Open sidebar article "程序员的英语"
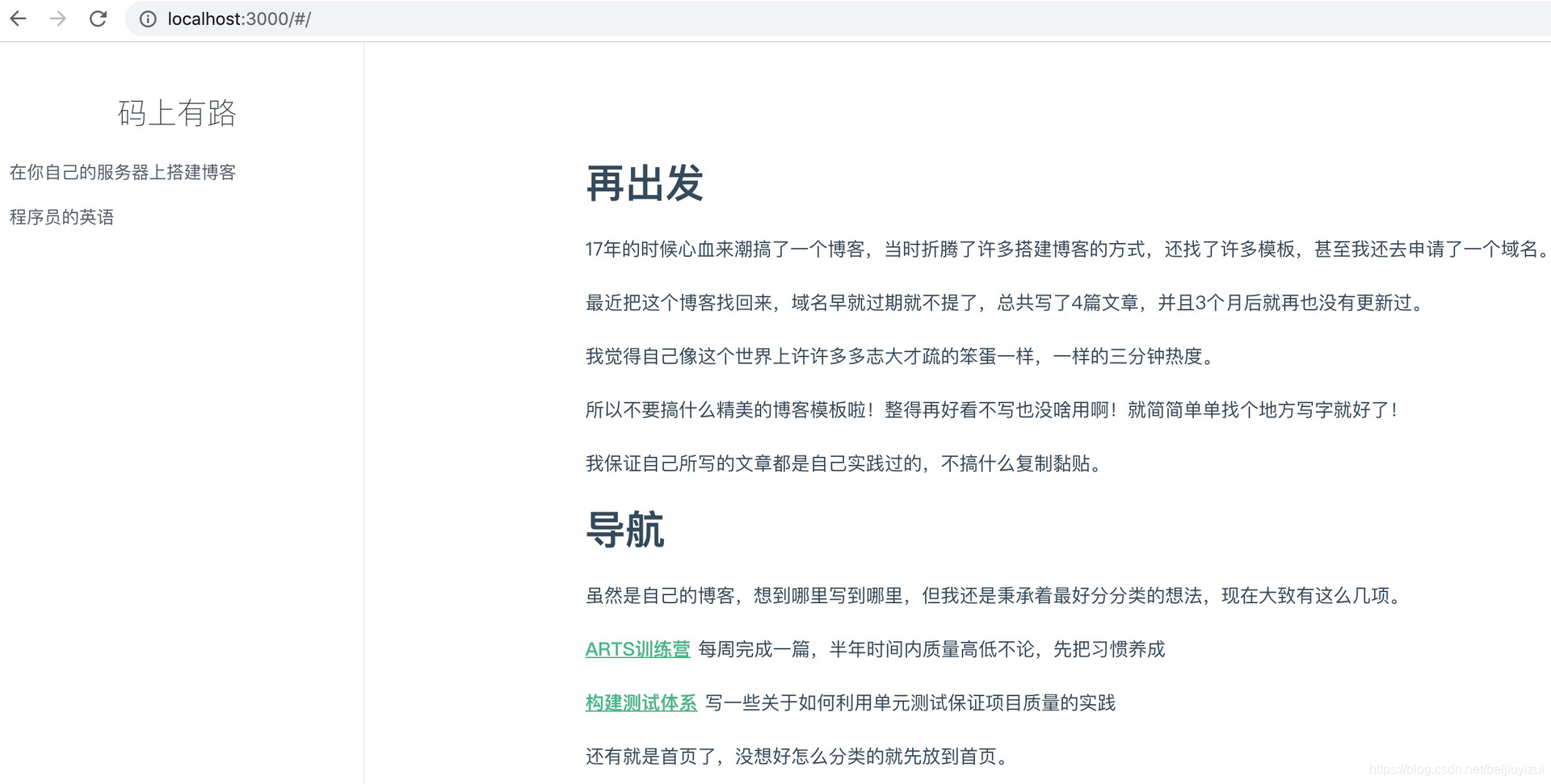 pos(62,216)
